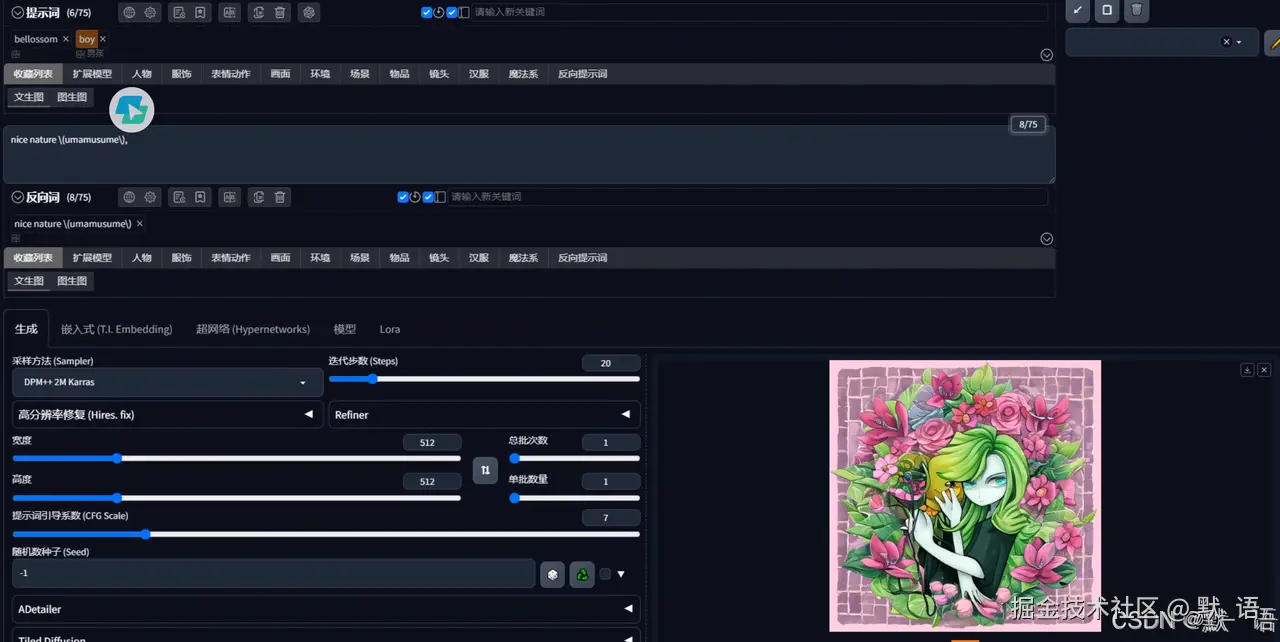Download the generated image via its download icon

coord(1247,370)
